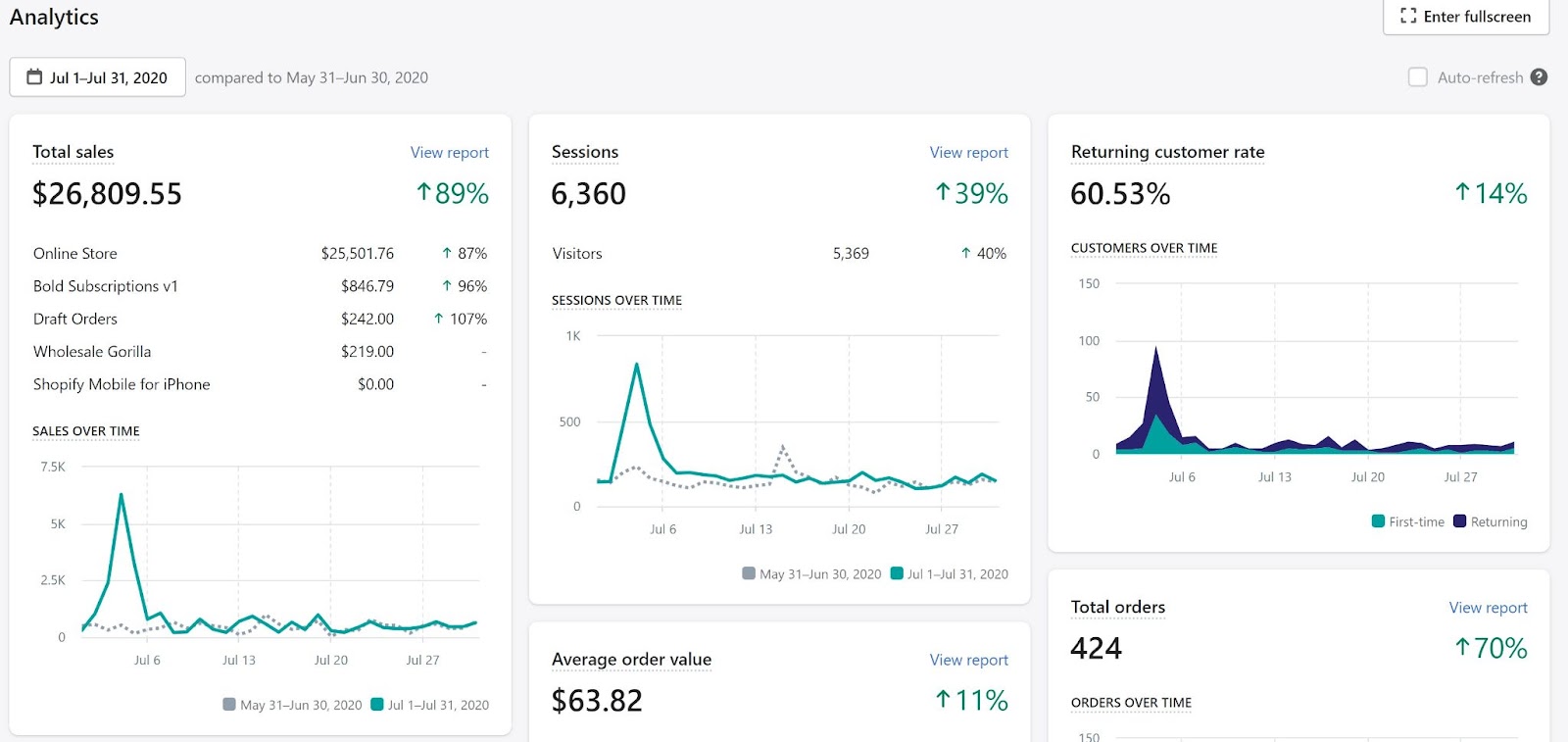
Task: Select the Online Store sales row label
Action: [x=75, y=253]
